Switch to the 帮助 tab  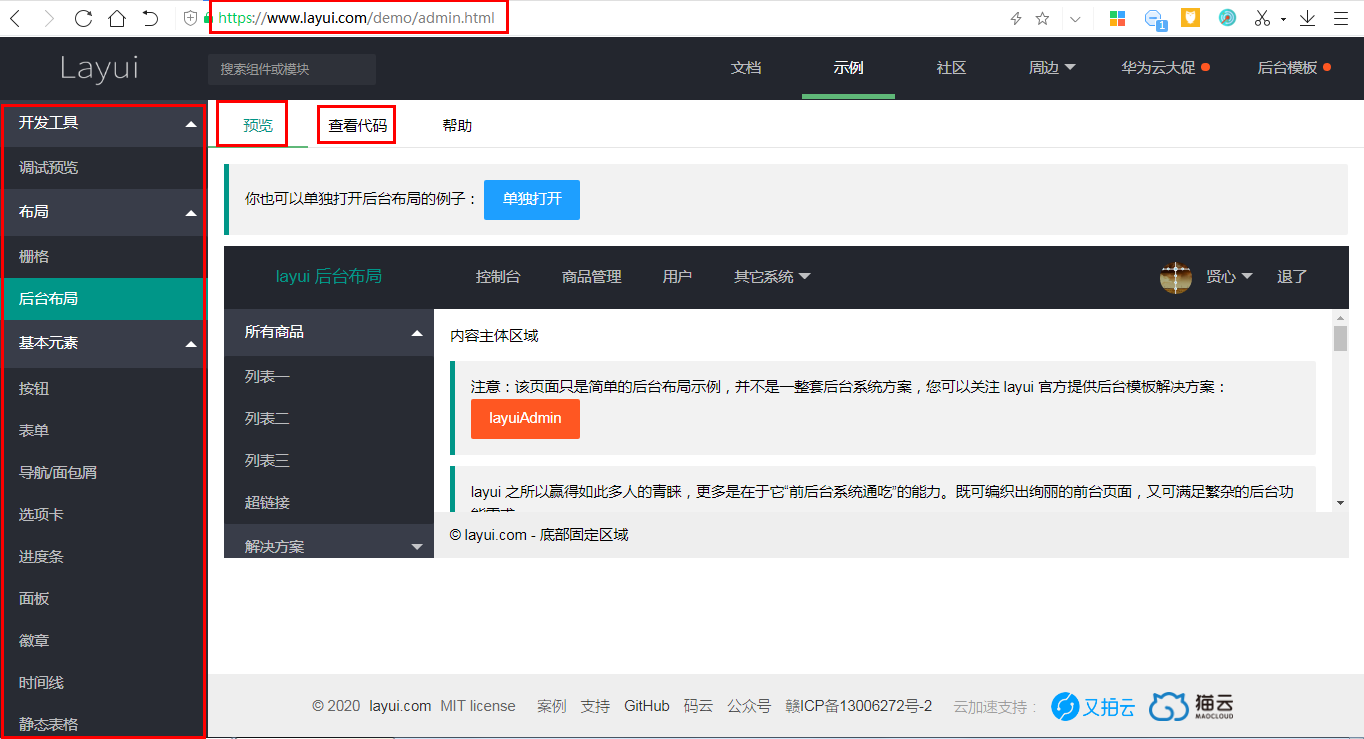pos(457,126)
